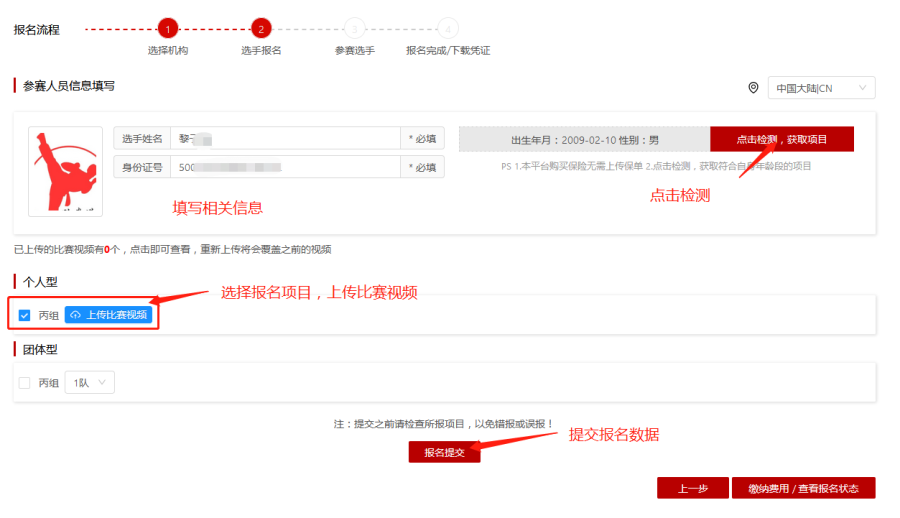The image size is (900, 518).
Task: Submit with the 报名提交 button
Action: (444, 452)
